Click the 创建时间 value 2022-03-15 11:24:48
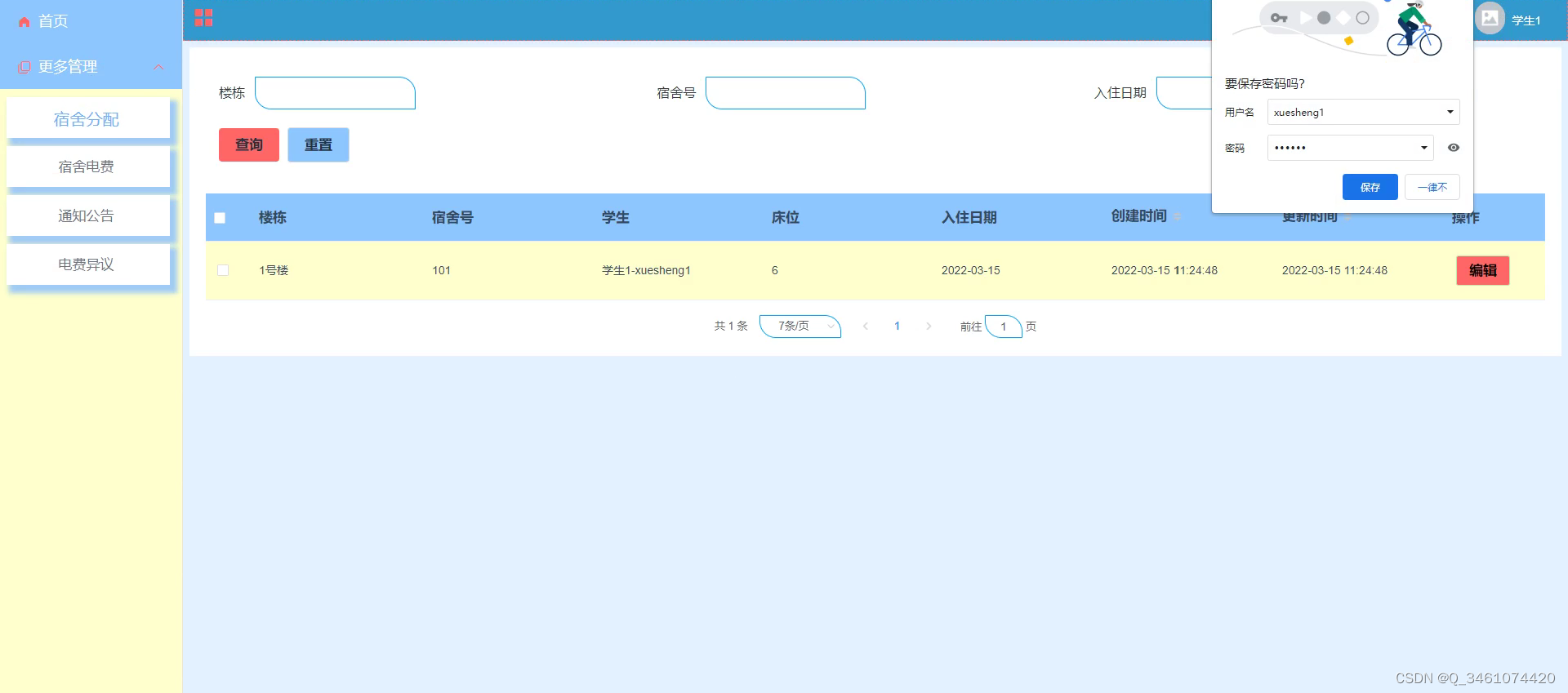 [1165, 270]
